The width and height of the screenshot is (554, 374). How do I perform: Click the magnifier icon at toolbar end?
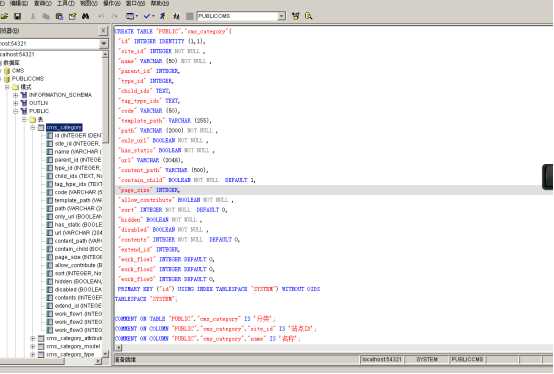[x=308, y=16]
